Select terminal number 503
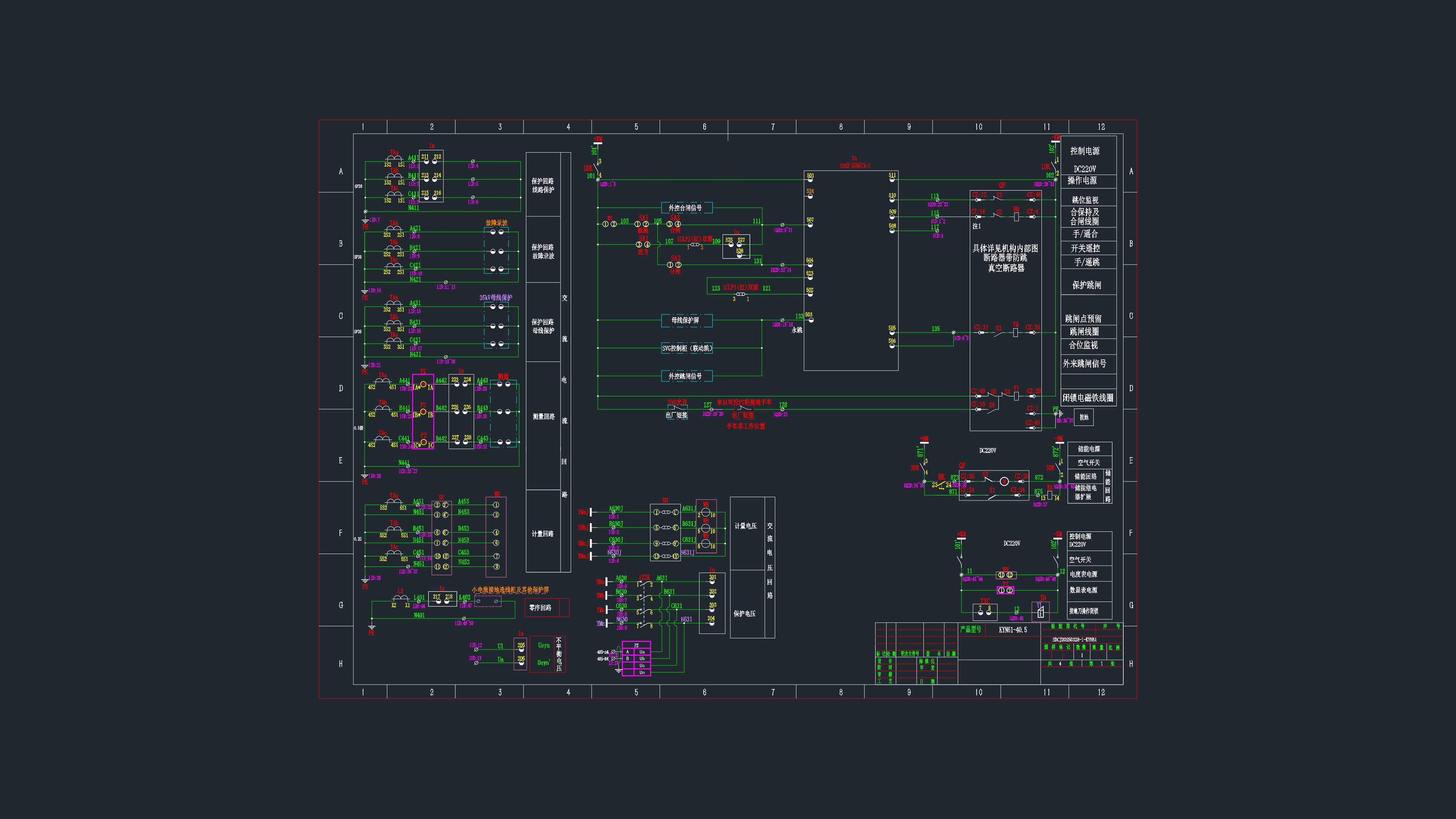Screen dimensions: 1456x819 click(x=809, y=315)
